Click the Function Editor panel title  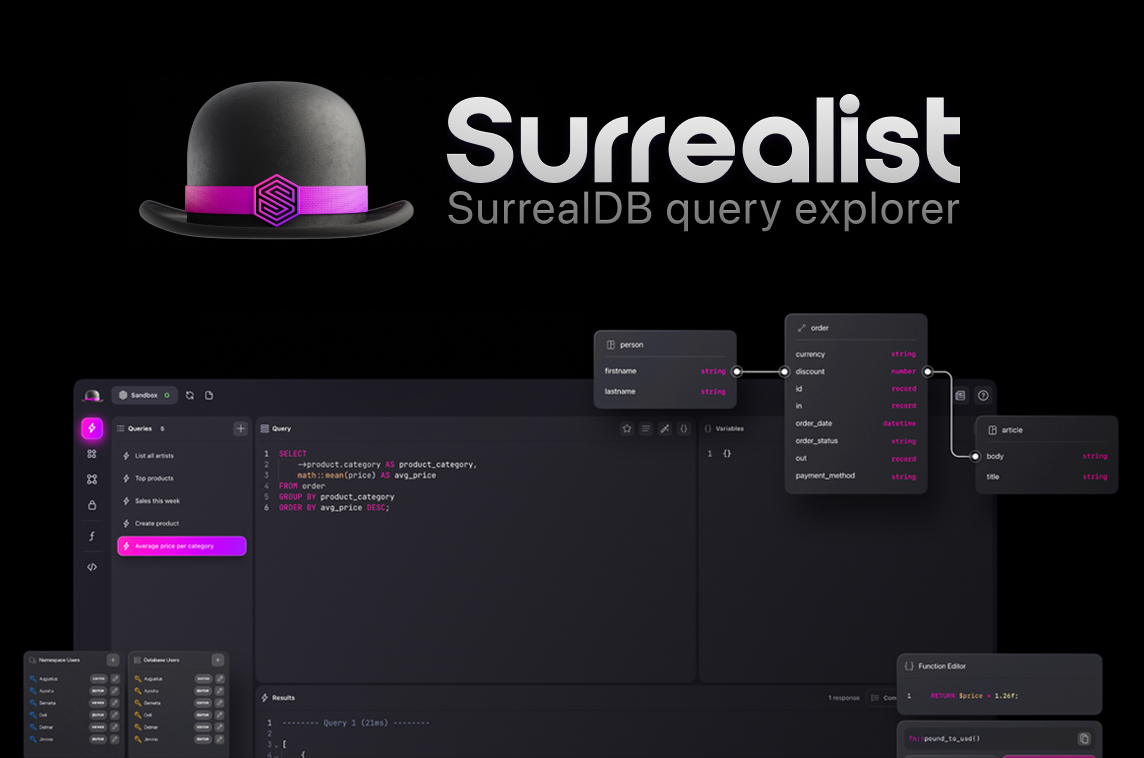942,666
